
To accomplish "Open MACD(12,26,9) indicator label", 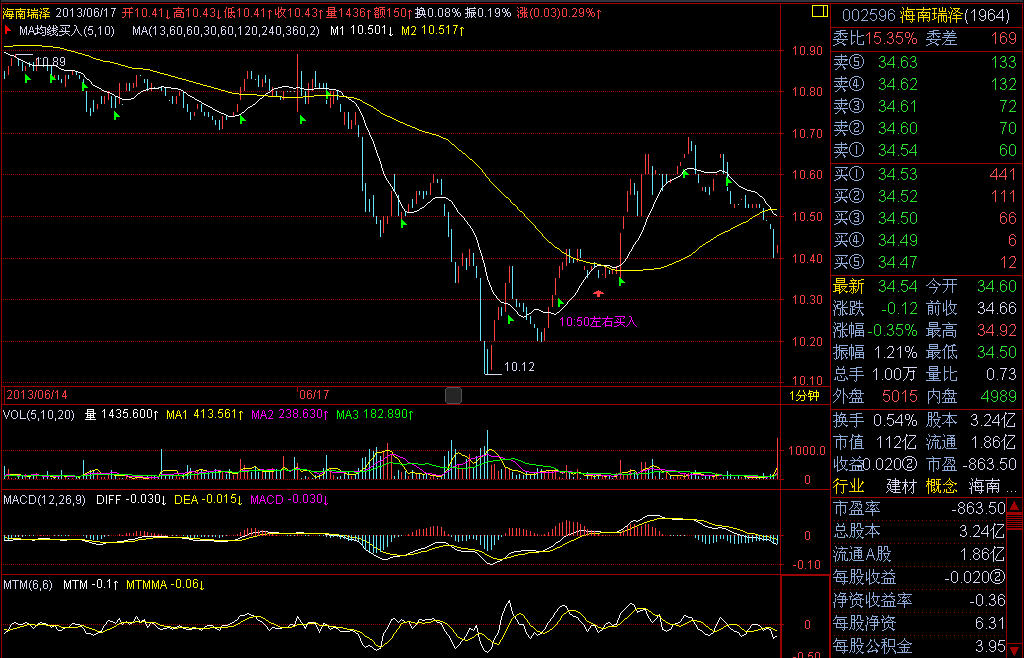I will [45, 498].
